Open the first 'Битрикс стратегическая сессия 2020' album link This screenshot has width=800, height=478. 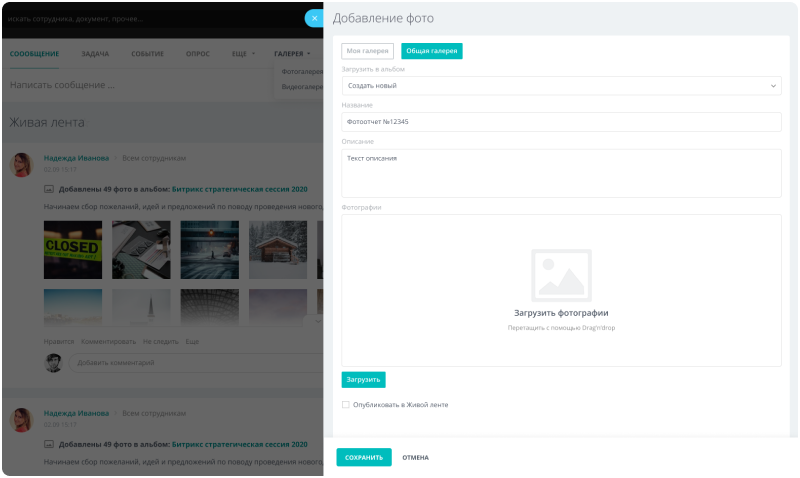pyautogui.click(x=240, y=189)
